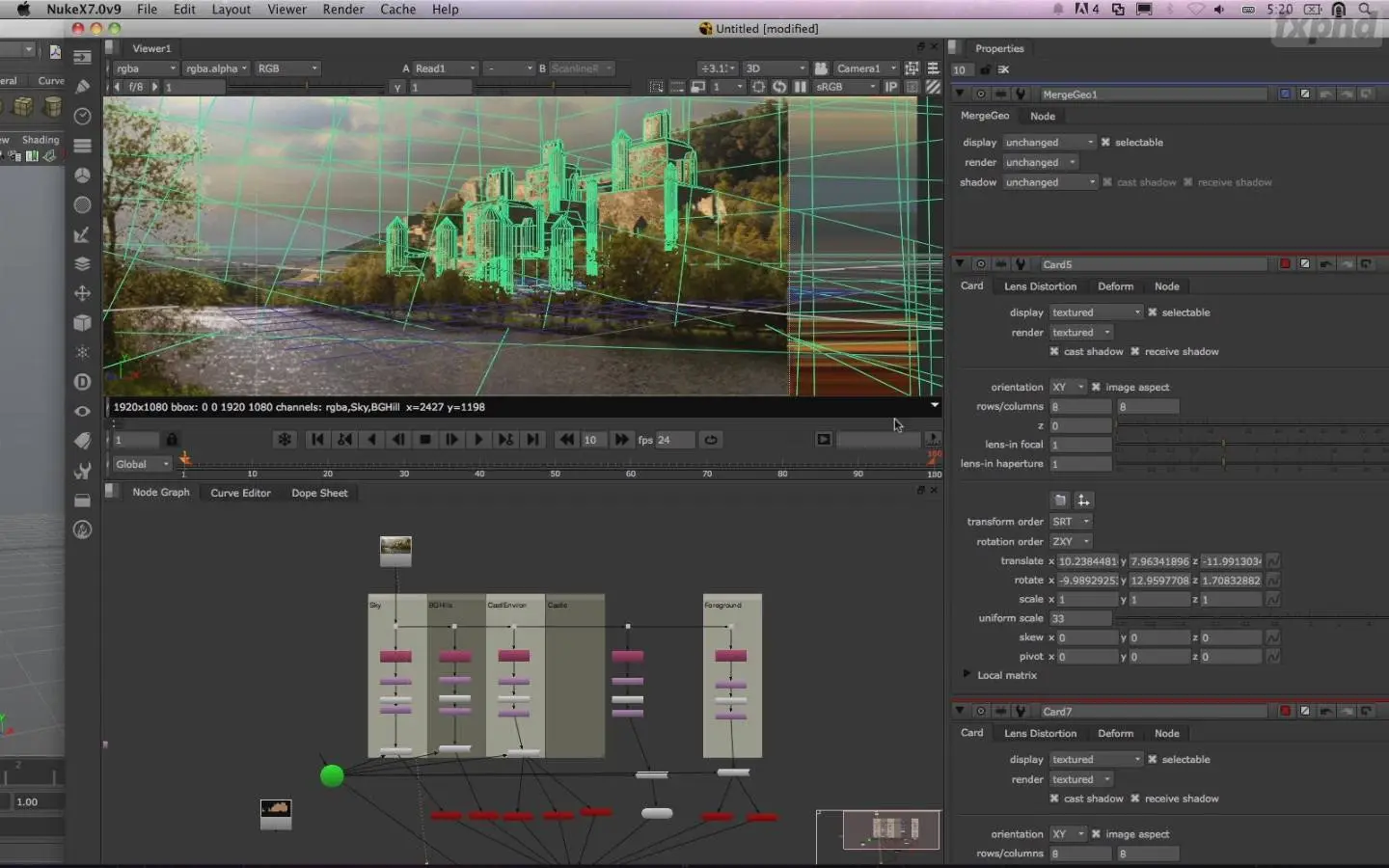
Task: Jump to the last frame button
Action: point(532,440)
